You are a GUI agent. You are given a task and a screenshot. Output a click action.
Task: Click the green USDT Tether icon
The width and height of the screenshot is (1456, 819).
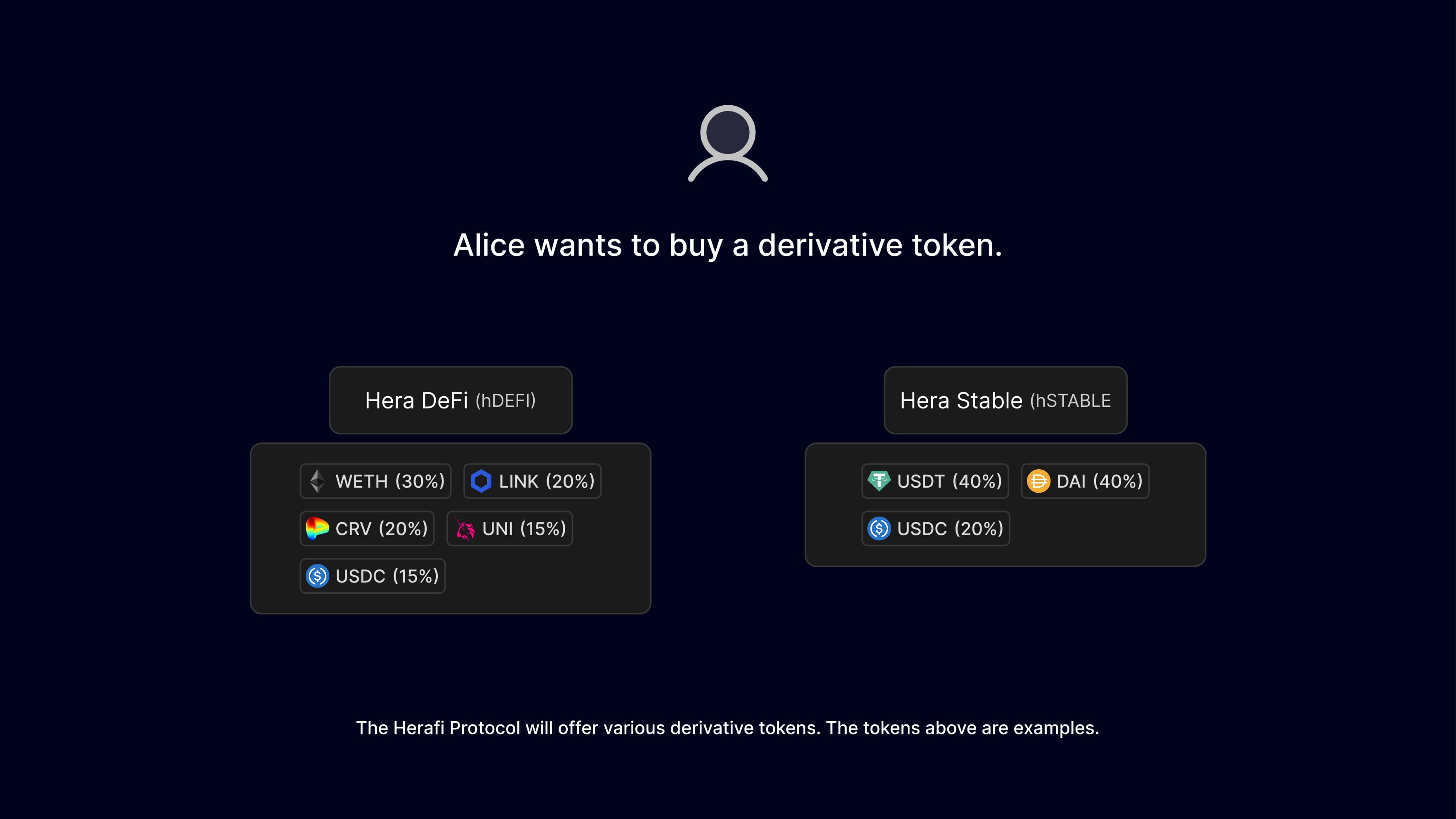pos(879,480)
